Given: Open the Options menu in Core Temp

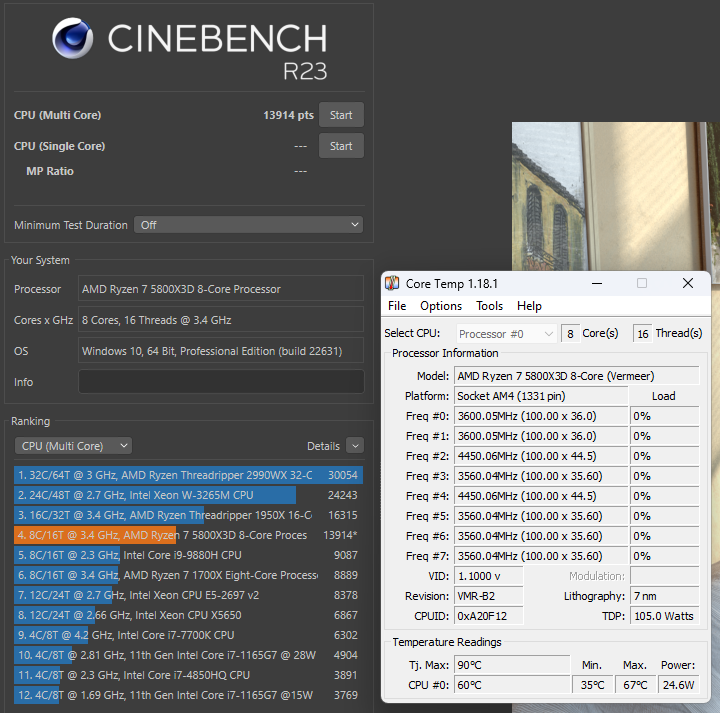Looking at the screenshot, I should click(441, 306).
